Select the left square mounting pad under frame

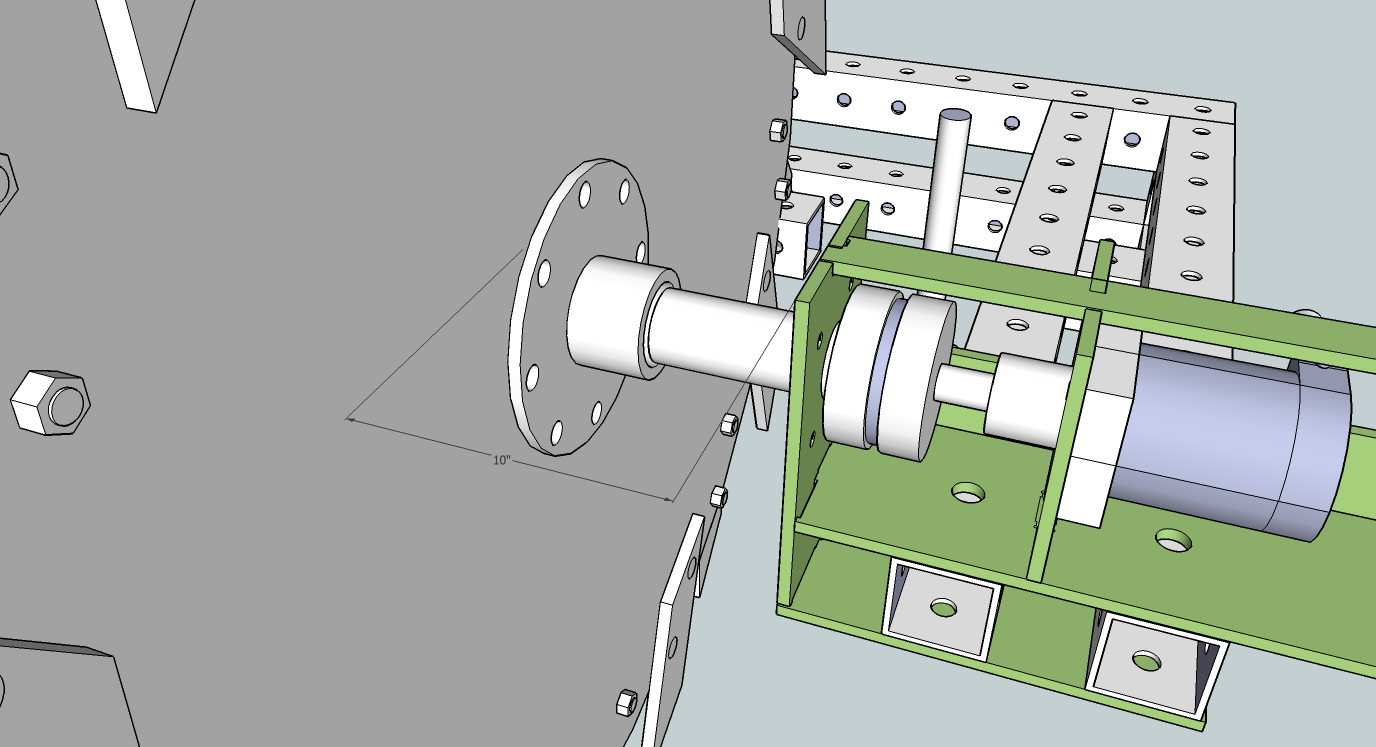[x=941, y=607]
